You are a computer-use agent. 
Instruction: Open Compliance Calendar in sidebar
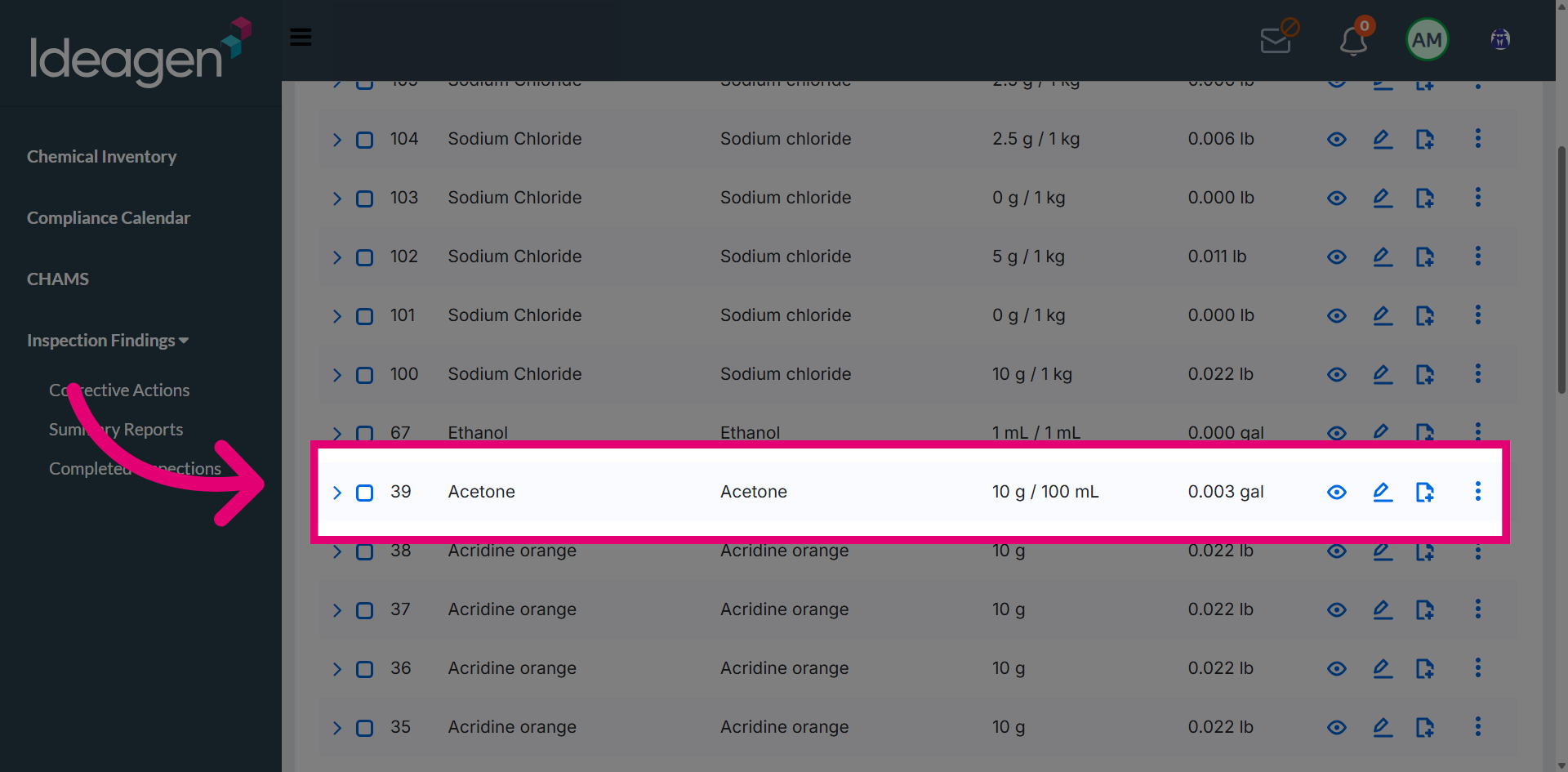(x=108, y=217)
